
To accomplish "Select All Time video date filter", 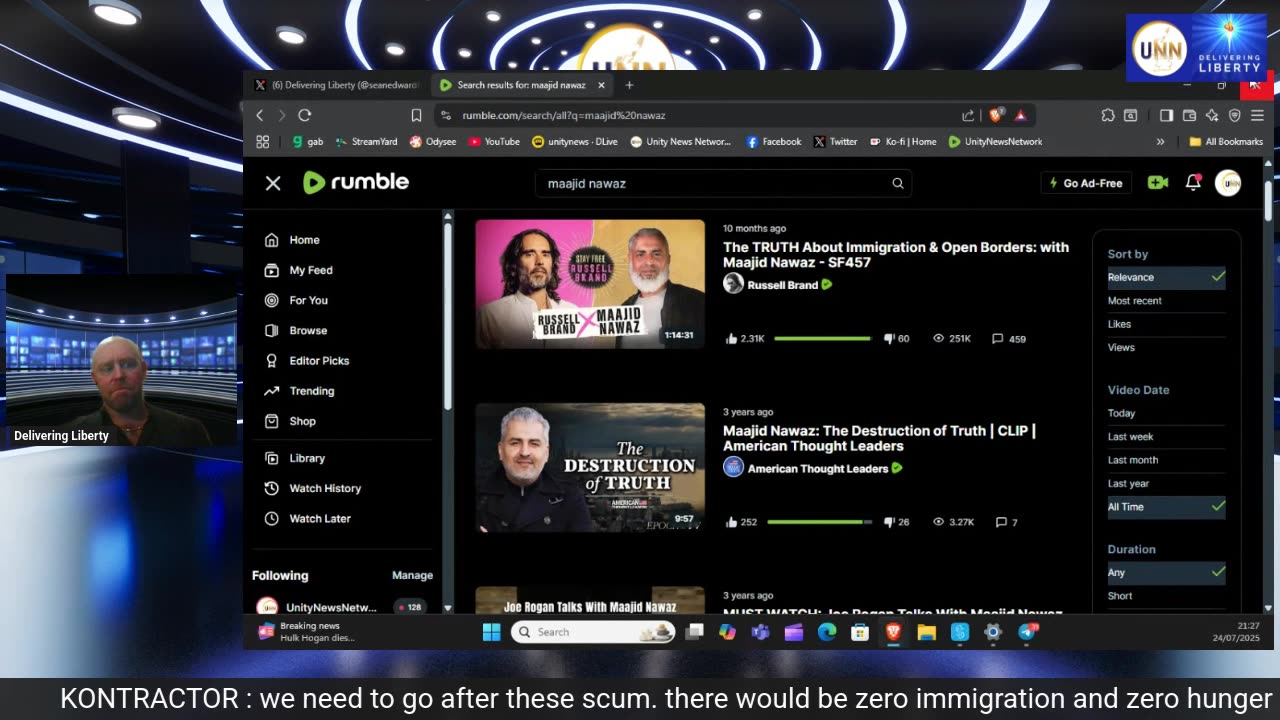I will (x=1166, y=507).
